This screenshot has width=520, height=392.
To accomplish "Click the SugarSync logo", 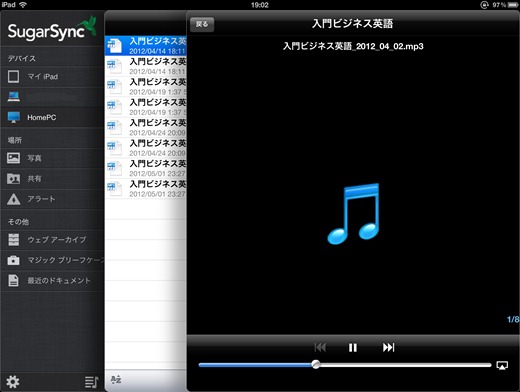I will 52,30.
